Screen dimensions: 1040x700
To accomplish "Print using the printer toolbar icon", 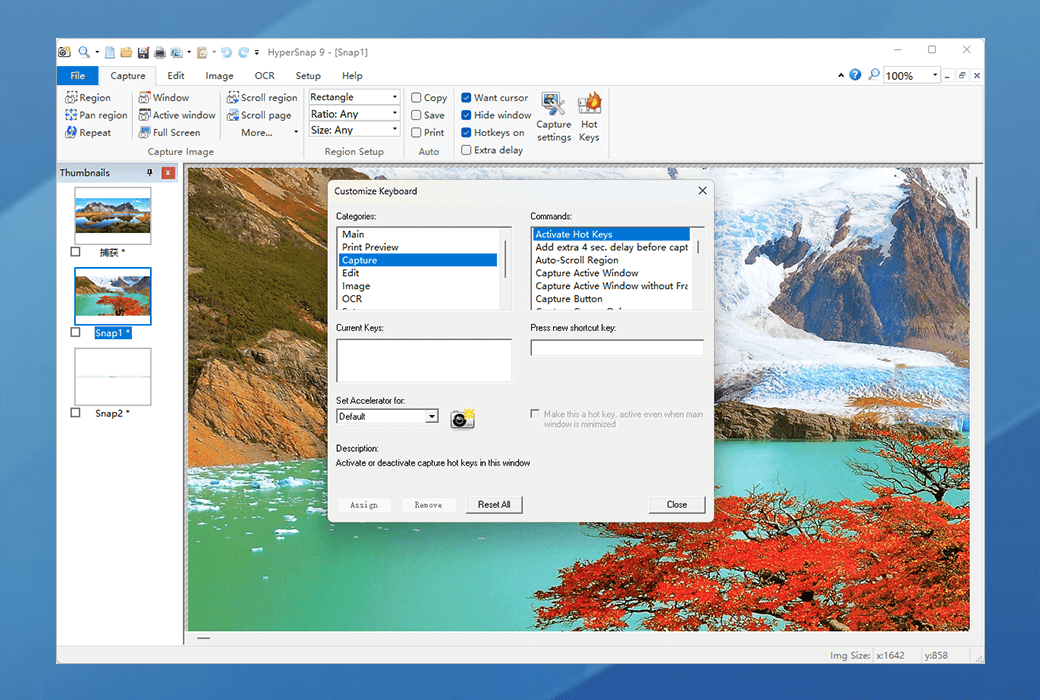I will 159,52.
